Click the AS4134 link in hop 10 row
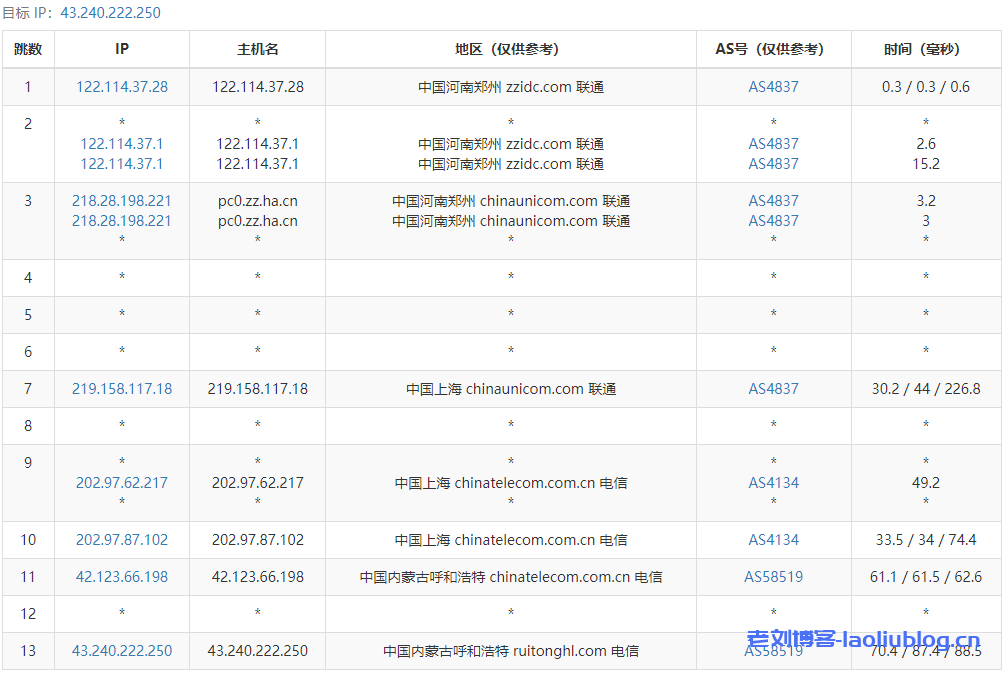Viewport: 1006px width, 677px height. [773, 540]
